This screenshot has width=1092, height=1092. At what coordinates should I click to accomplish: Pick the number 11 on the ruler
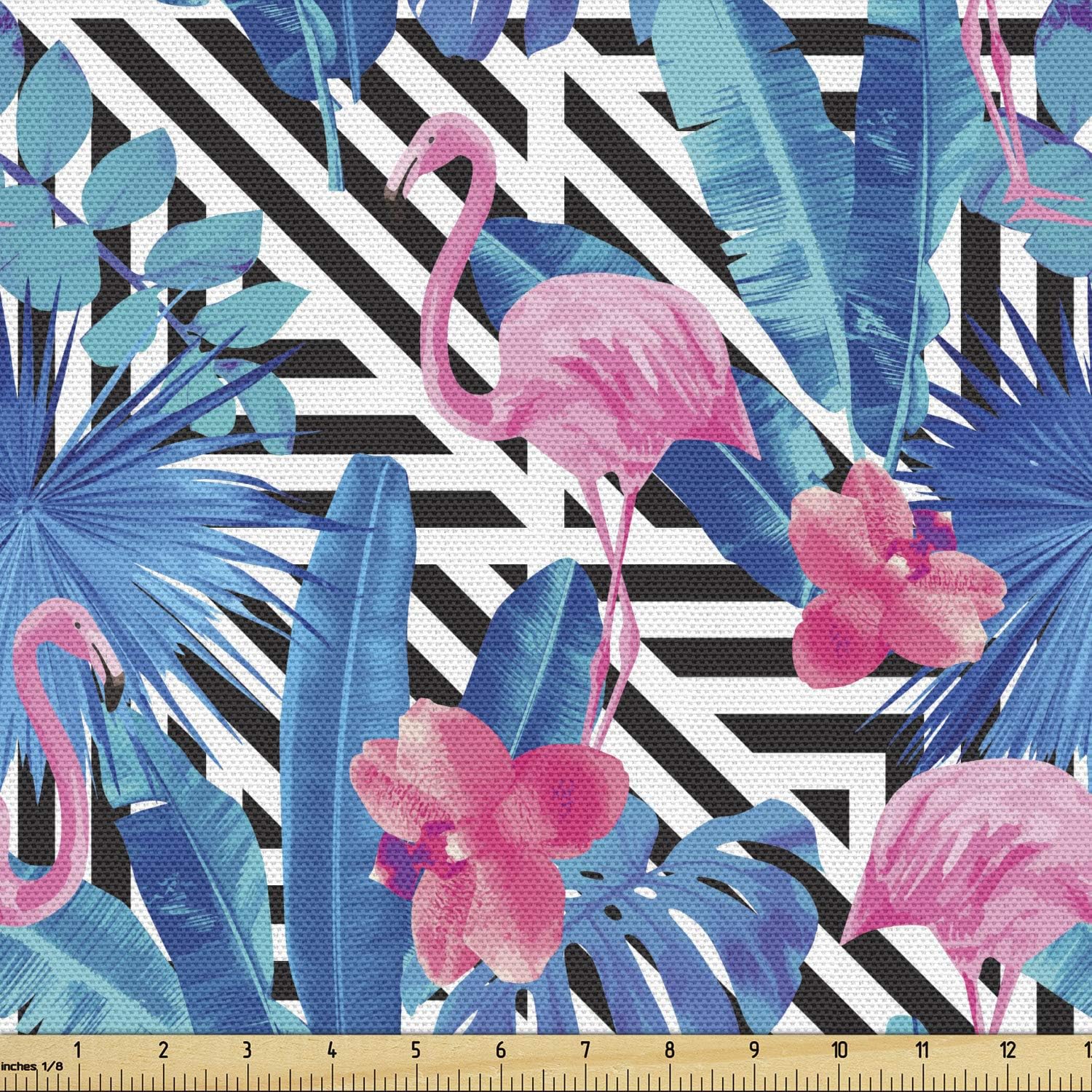click(x=923, y=1050)
